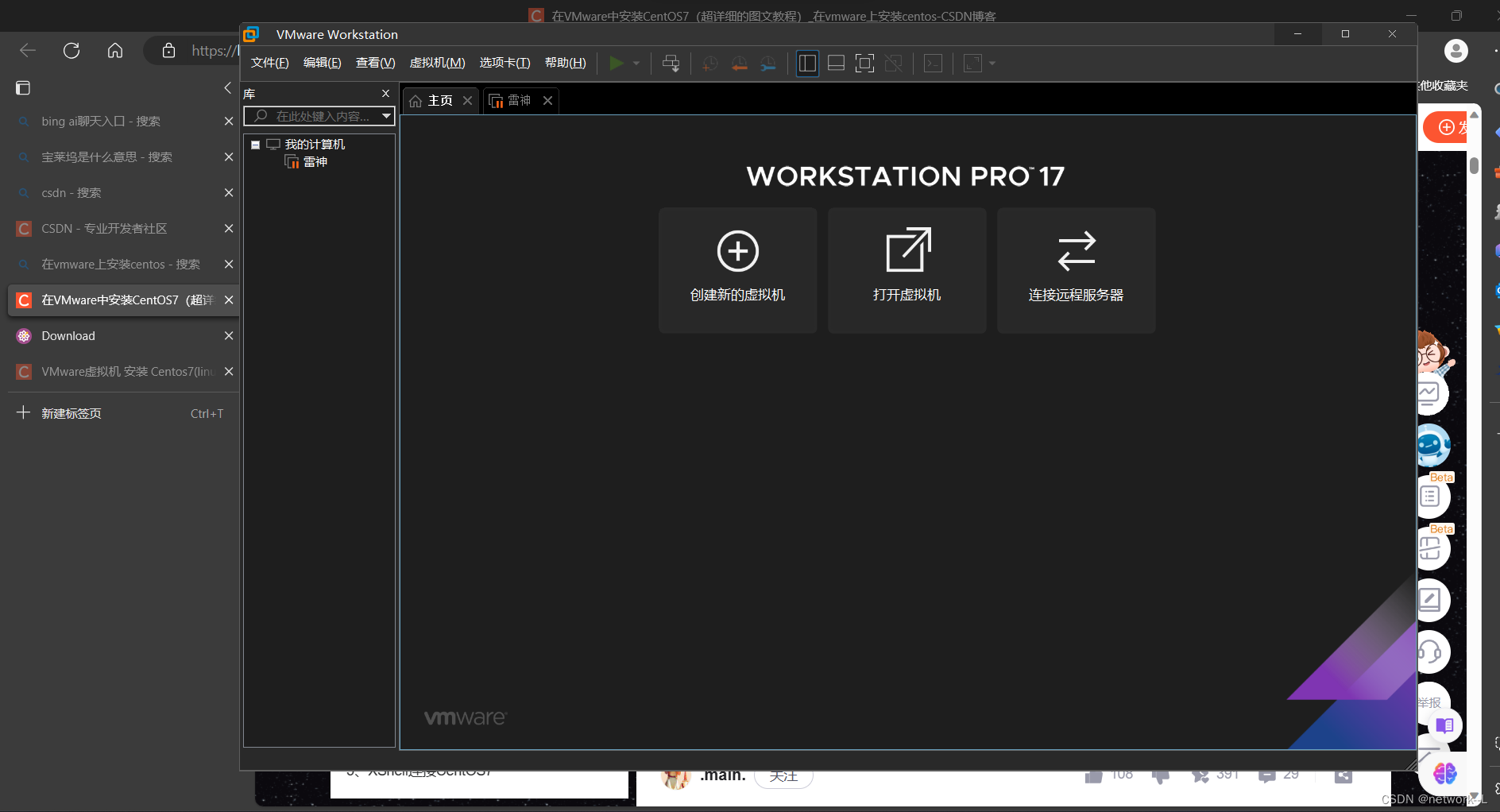This screenshot has height=812, width=1500.
Task: Click the Take Snapshot clock icon
Action: (710, 64)
